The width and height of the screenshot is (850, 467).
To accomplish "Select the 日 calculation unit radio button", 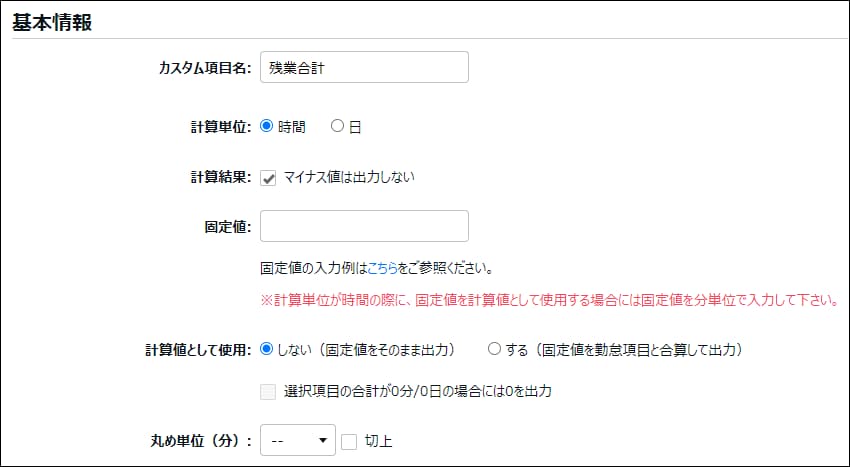I will pos(337,126).
